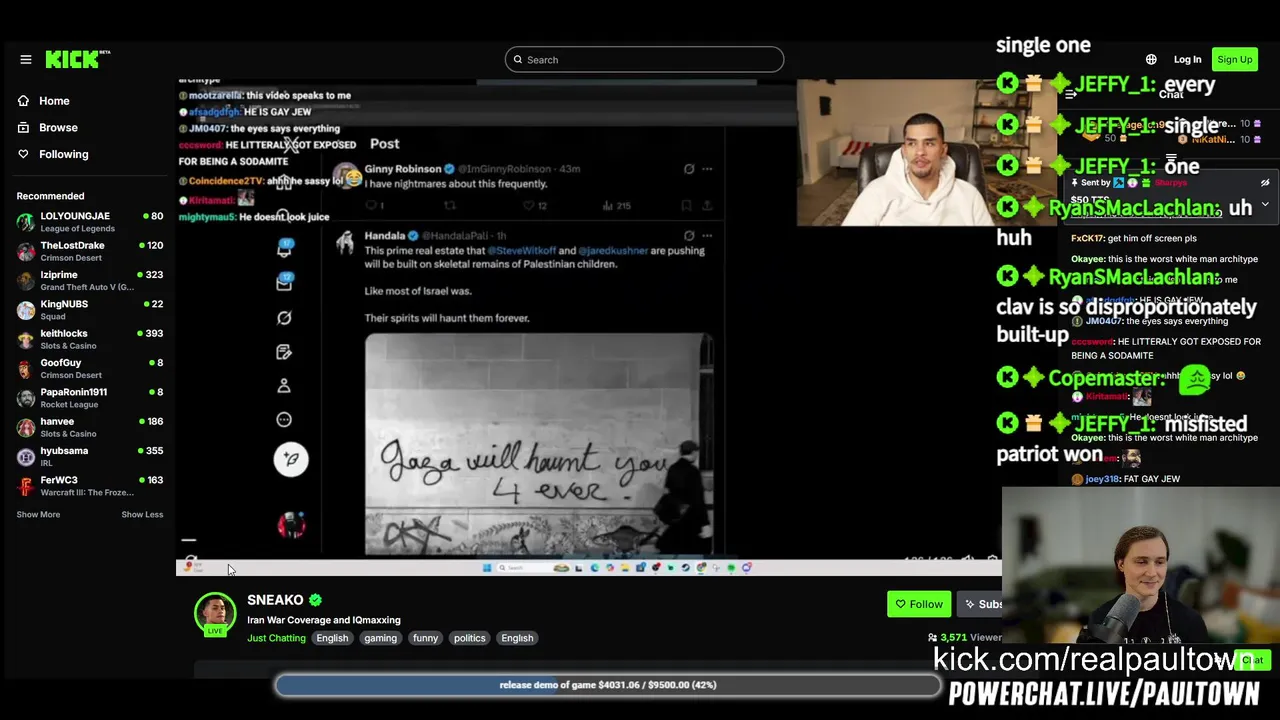Viewport: 1280px width, 720px height.
Task: Click the green Sign Up button
Action: 1234,59
